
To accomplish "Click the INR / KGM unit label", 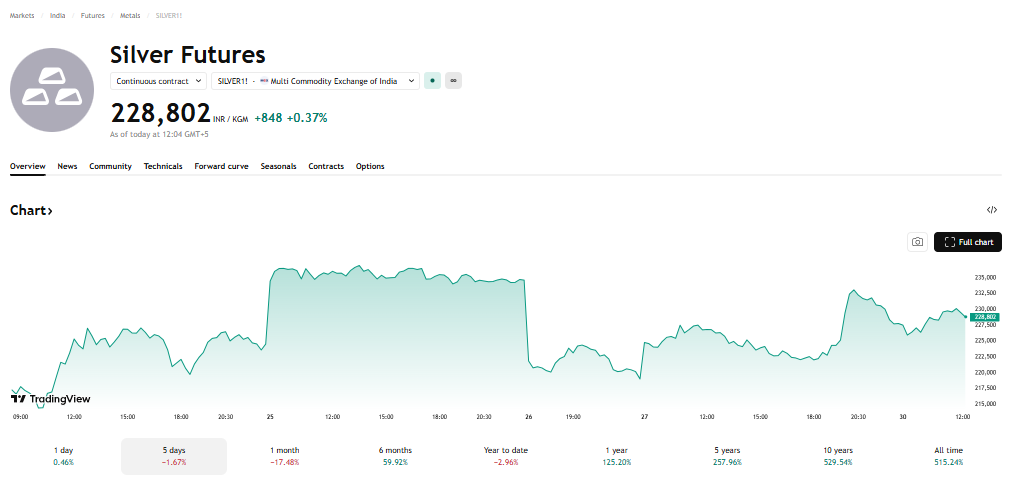I will 231,120.
